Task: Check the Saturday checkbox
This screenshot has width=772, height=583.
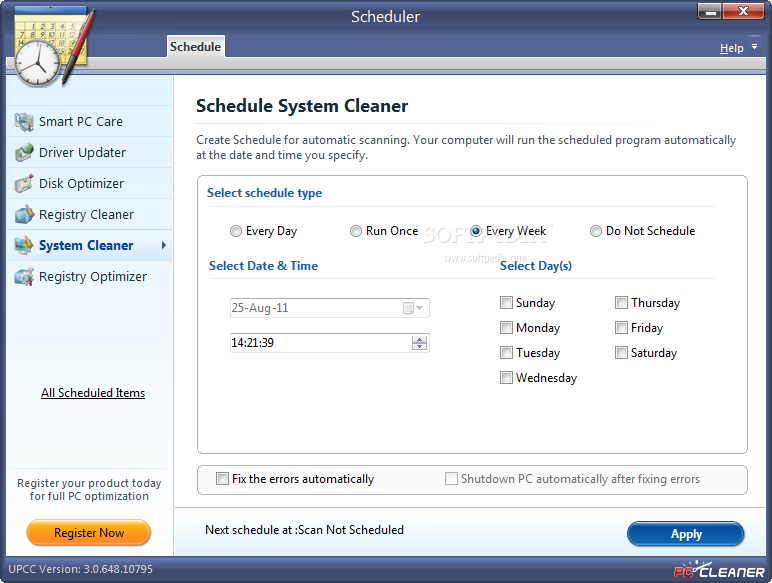Action: click(621, 353)
